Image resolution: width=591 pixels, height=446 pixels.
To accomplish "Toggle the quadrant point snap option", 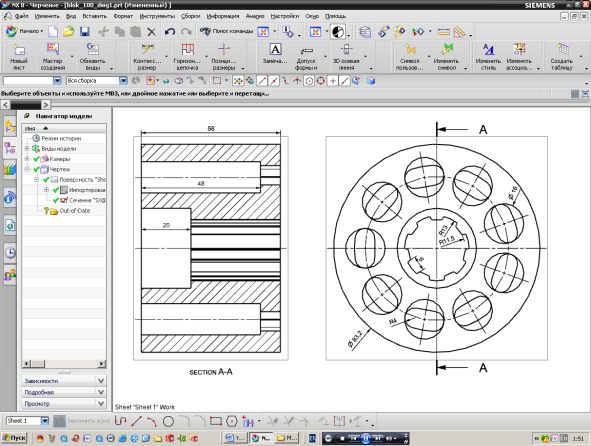I will pyautogui.click(x=321, y=81).
